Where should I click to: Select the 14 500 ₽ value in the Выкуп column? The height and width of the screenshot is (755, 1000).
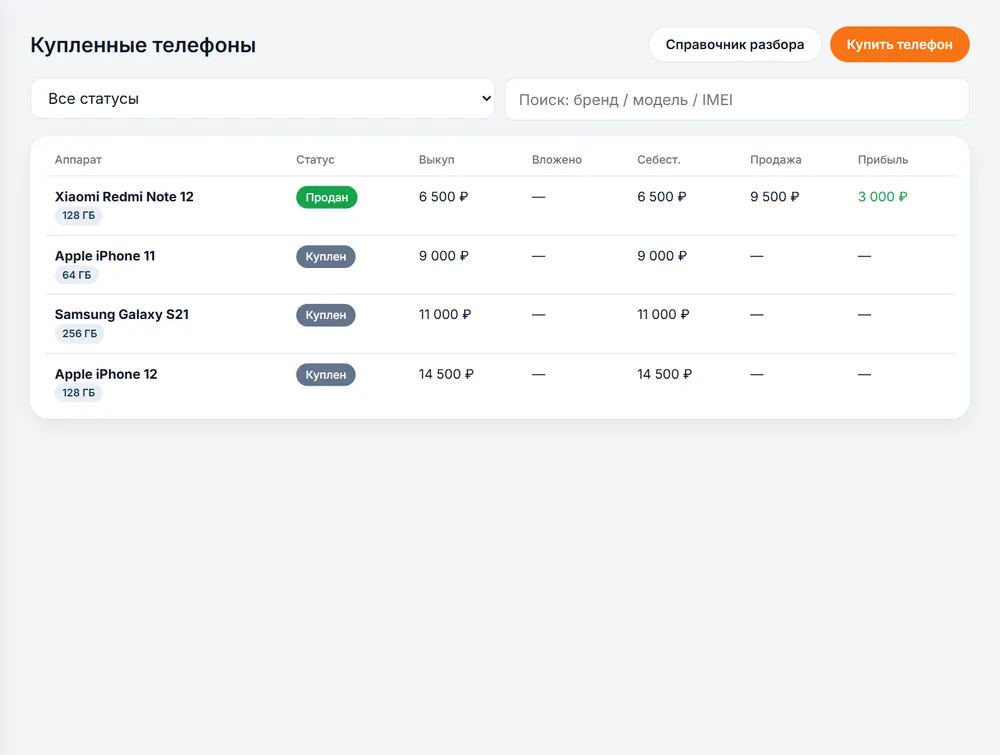(x=446, y=374)
